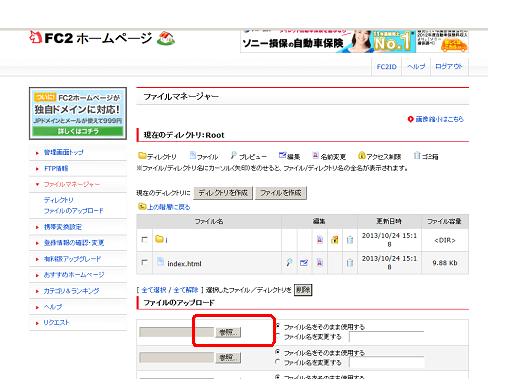This screenshot has width=512, height=386.
Task: Click the ログアウト tab in the header
Action: (449, 67)
